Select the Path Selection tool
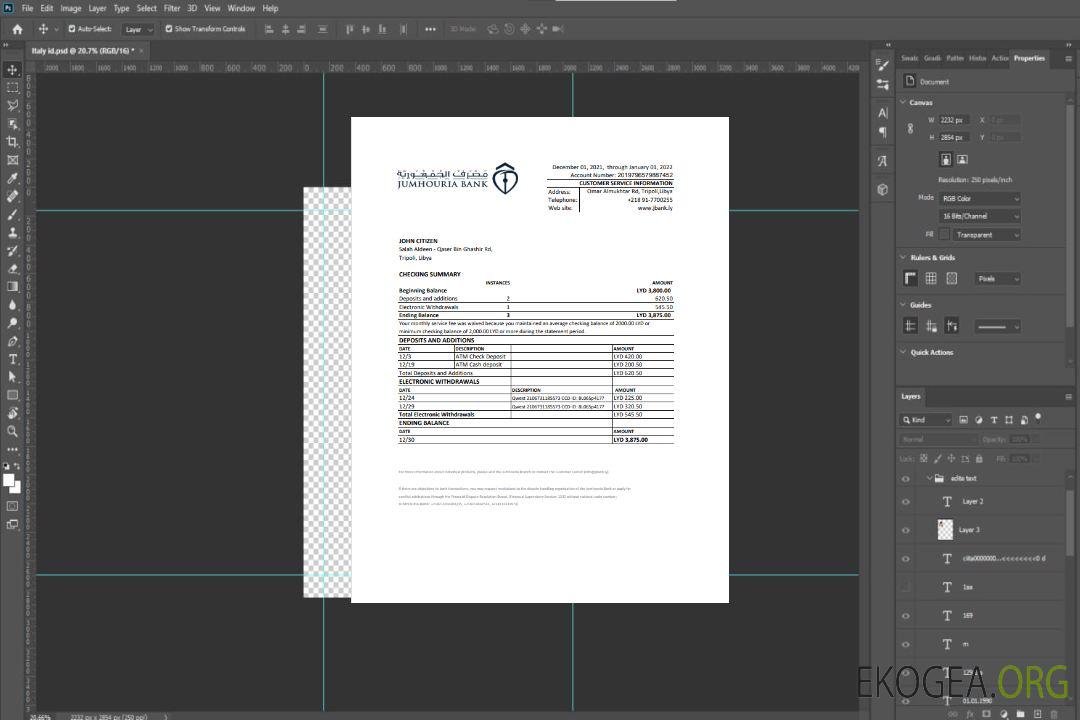Viewport: 1080px width, 720px height. [12, 377]
